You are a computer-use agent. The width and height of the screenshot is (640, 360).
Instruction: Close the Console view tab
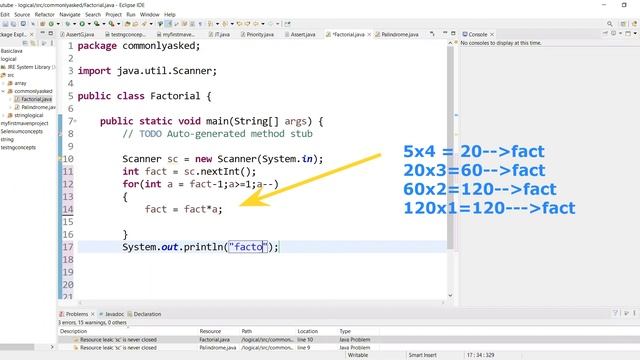[x=492, y=34]
